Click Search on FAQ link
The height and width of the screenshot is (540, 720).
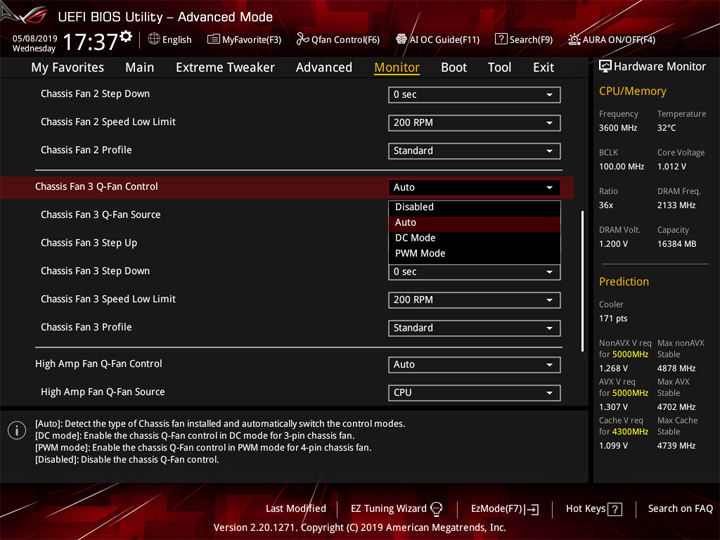680,509
